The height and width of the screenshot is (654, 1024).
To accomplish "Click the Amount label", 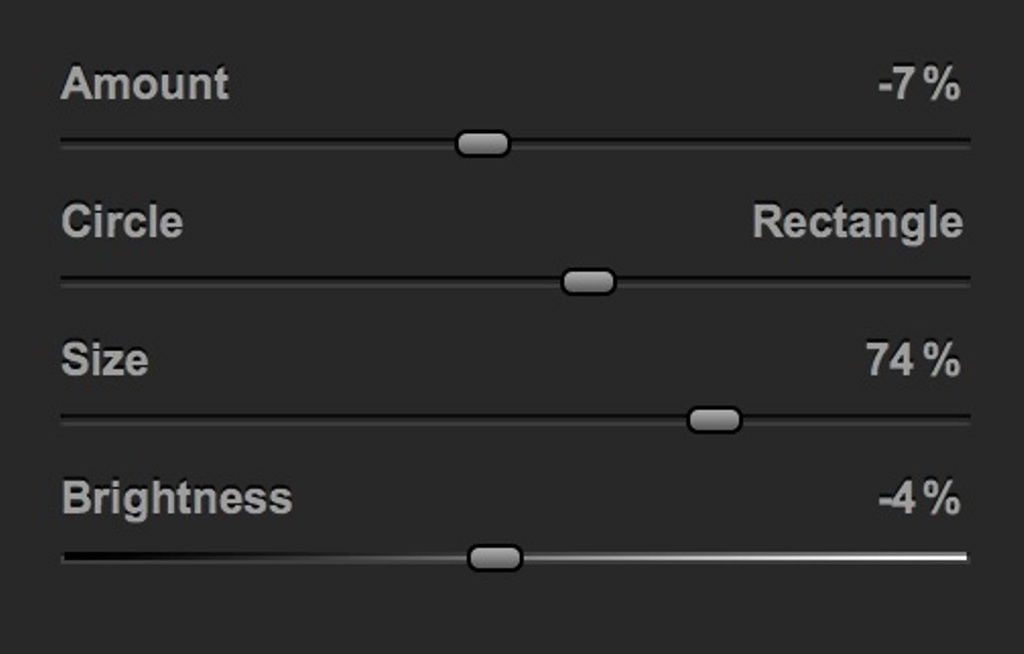I will click(145, 84).
